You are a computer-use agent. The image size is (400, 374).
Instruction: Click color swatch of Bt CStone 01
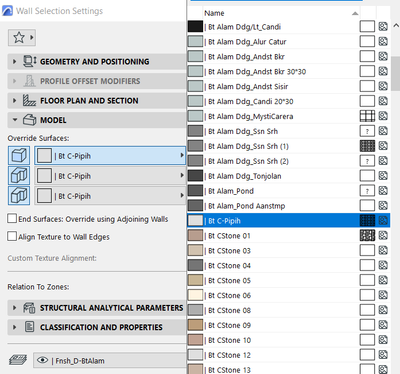195,236
